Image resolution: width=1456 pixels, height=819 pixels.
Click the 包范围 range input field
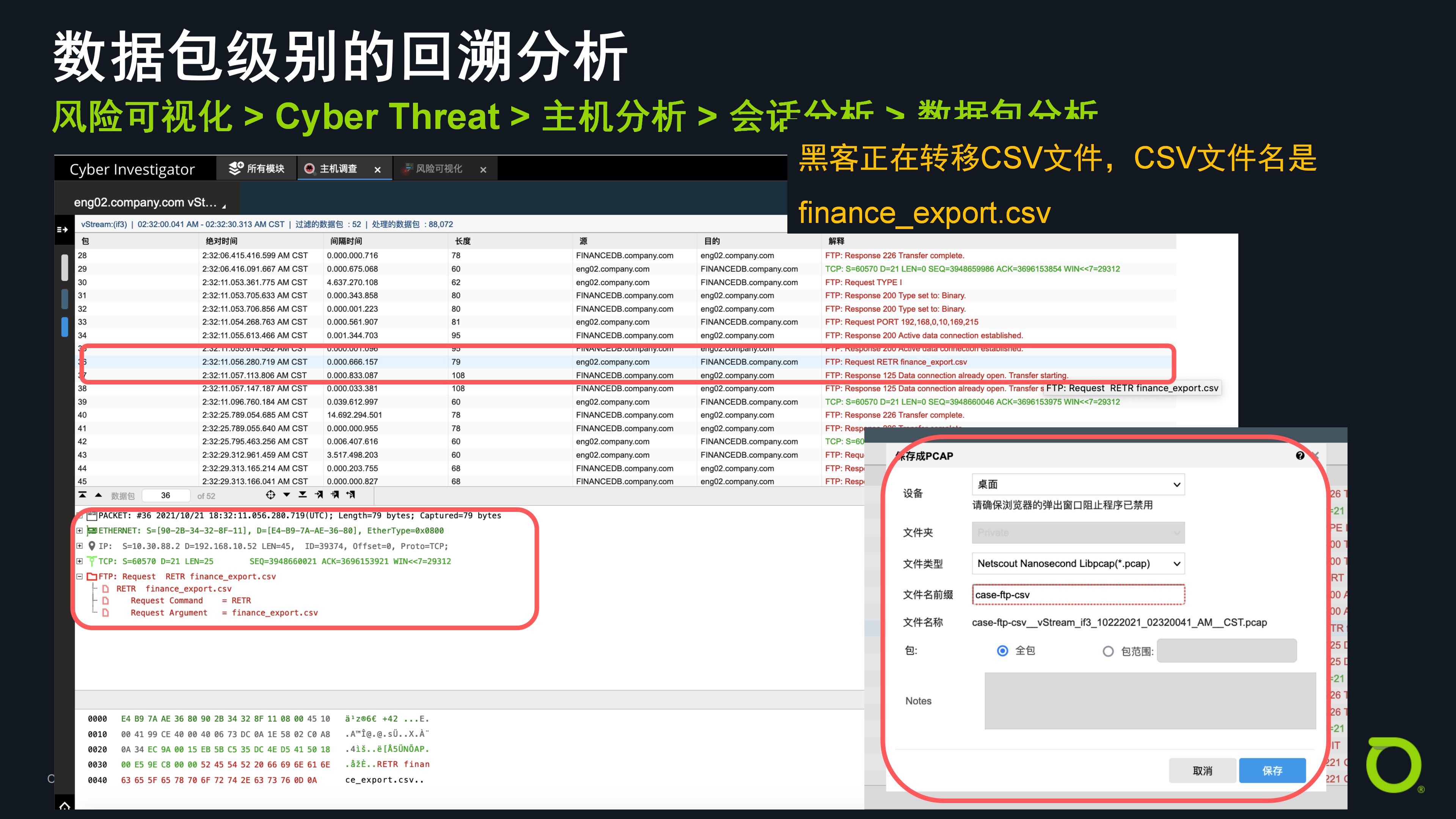coord(1227,651)
